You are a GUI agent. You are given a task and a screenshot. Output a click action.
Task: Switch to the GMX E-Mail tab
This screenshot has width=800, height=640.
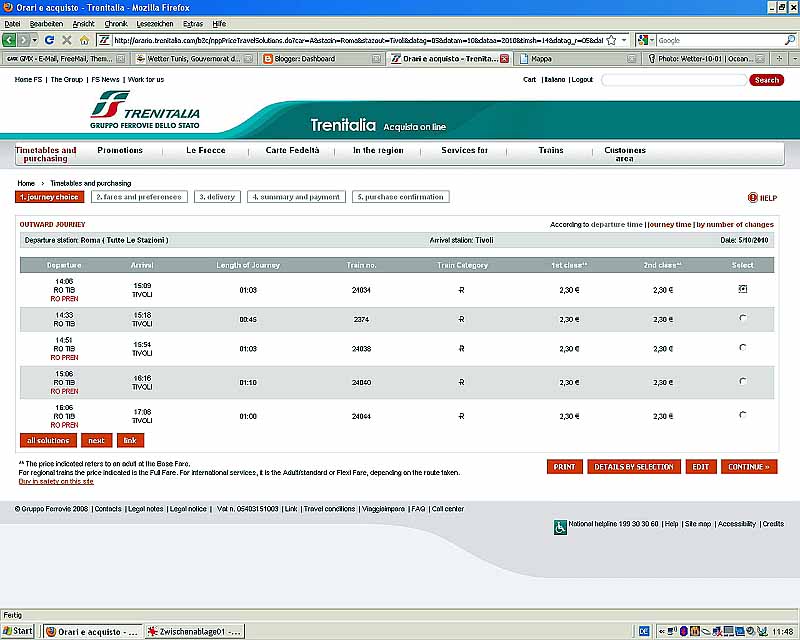[65, 59]
